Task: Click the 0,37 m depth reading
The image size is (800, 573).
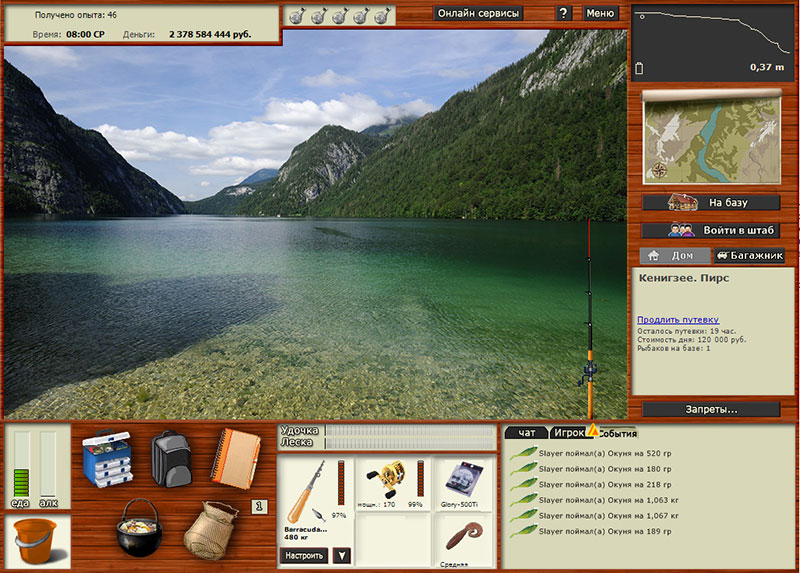Action: (767, 67)
